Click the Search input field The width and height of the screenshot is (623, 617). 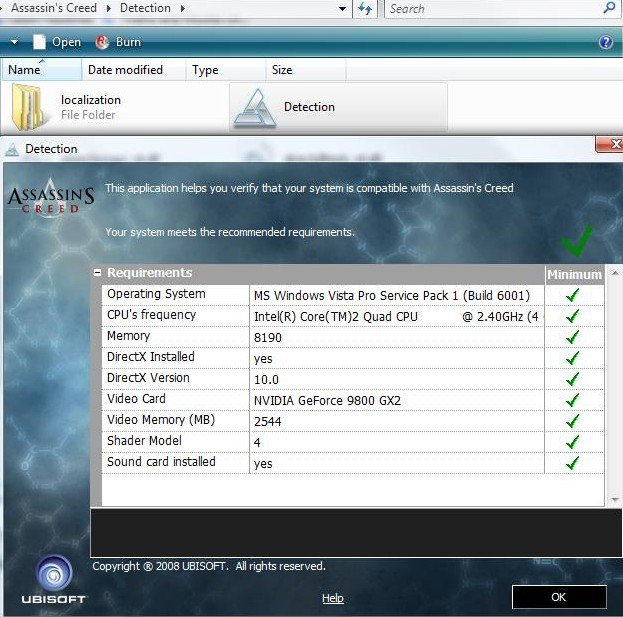pyautogui.click(x=493, y=8)
